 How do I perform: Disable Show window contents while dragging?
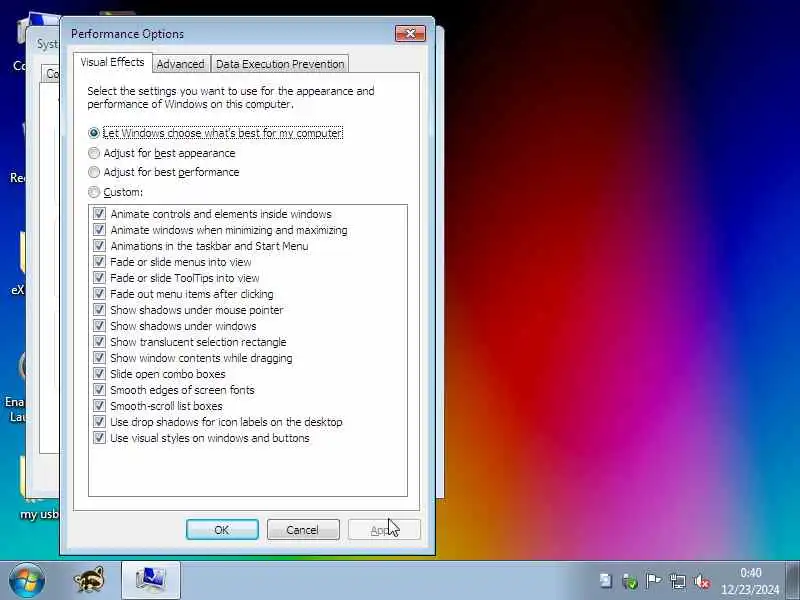point(99,358)
